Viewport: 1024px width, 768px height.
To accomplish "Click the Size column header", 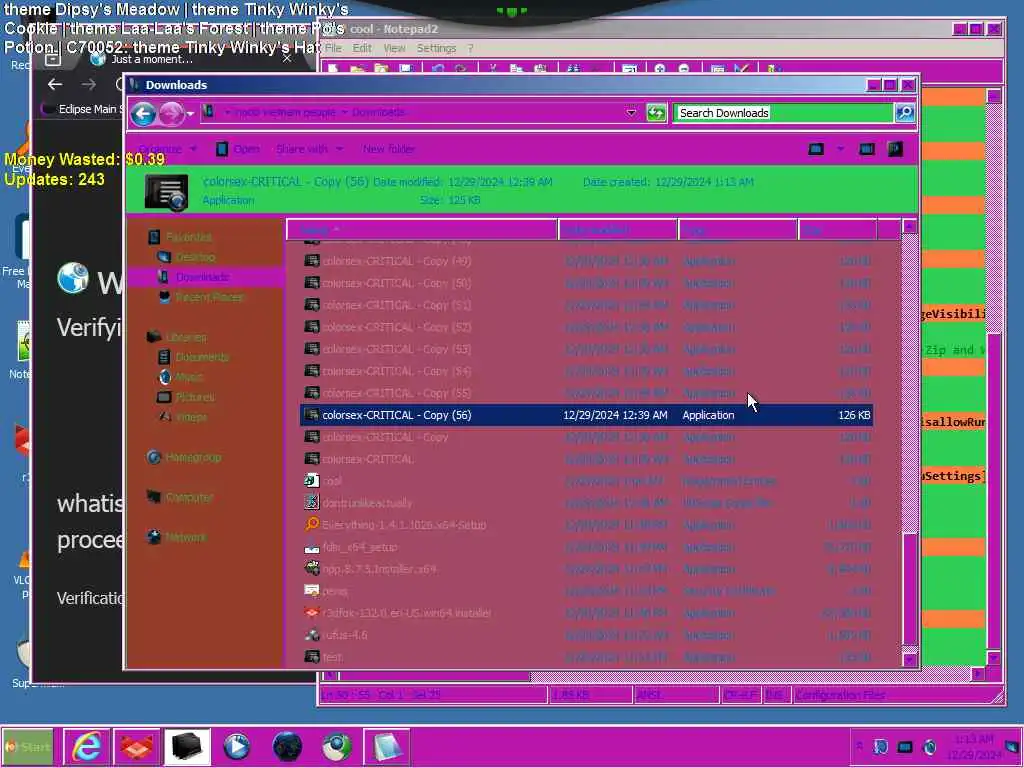I will 837,230.
